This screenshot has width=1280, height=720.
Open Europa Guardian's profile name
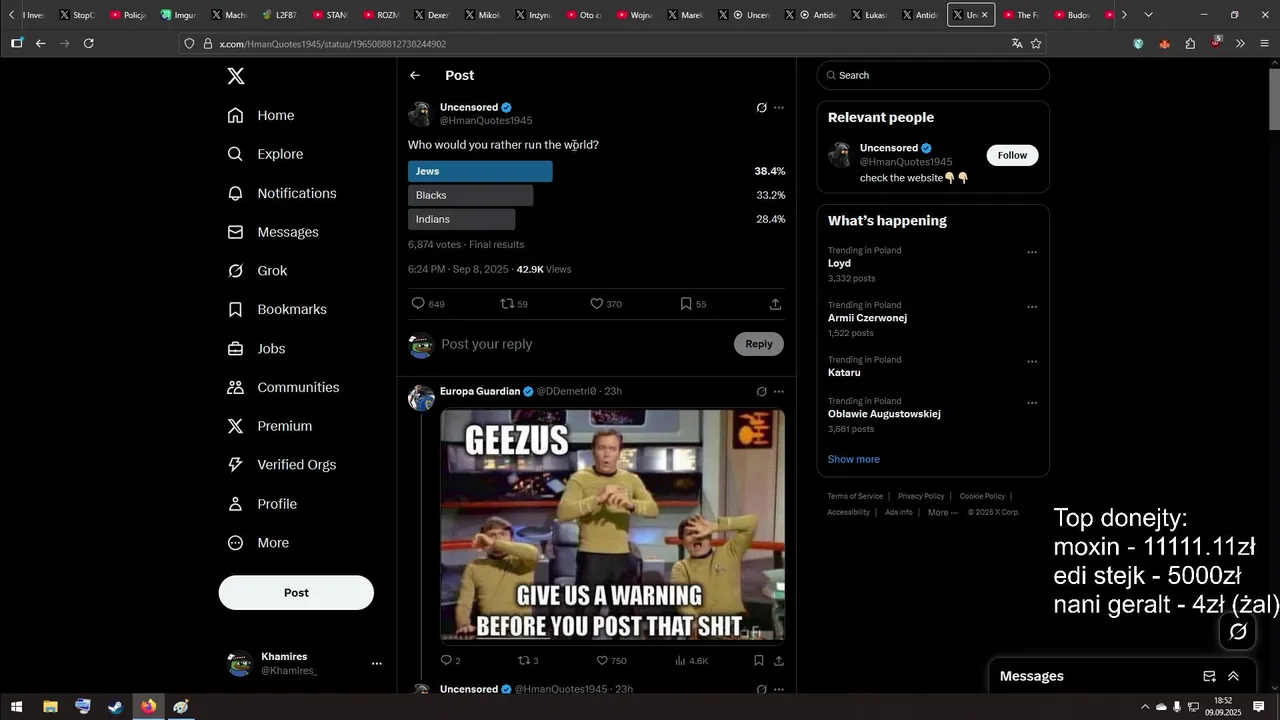point(480,391)
